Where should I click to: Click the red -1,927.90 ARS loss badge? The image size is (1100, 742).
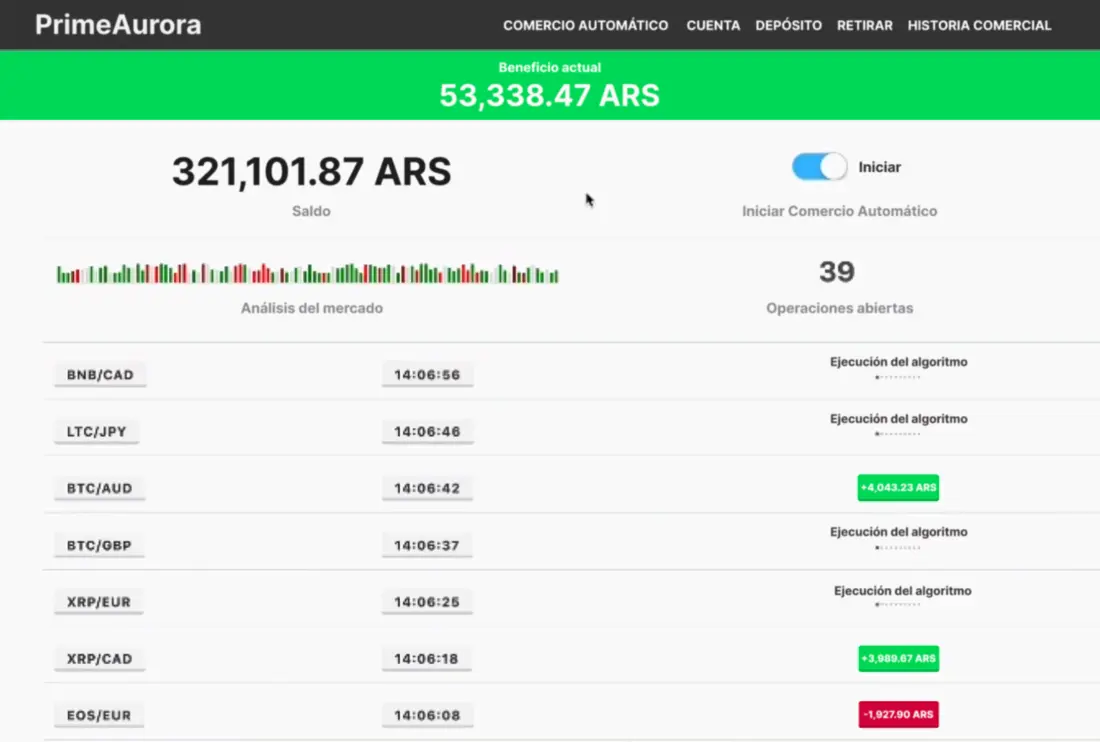click(898, 715)
